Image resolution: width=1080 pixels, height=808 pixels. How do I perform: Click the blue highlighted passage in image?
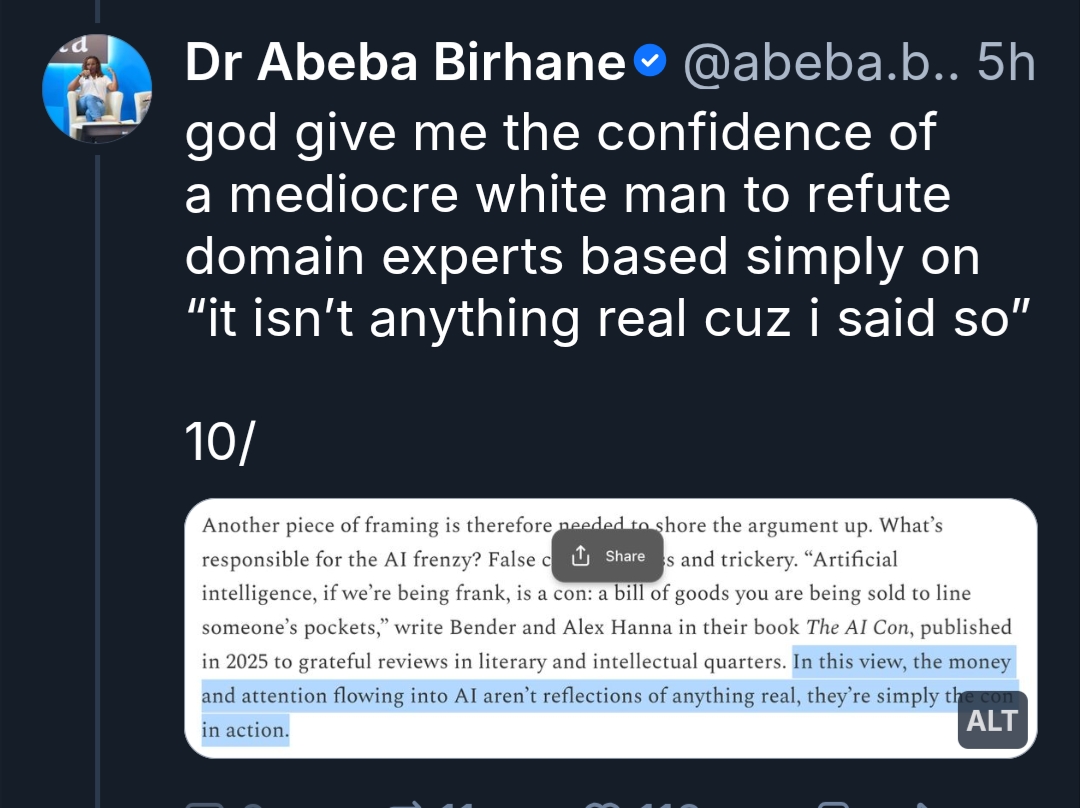(600, 695)
